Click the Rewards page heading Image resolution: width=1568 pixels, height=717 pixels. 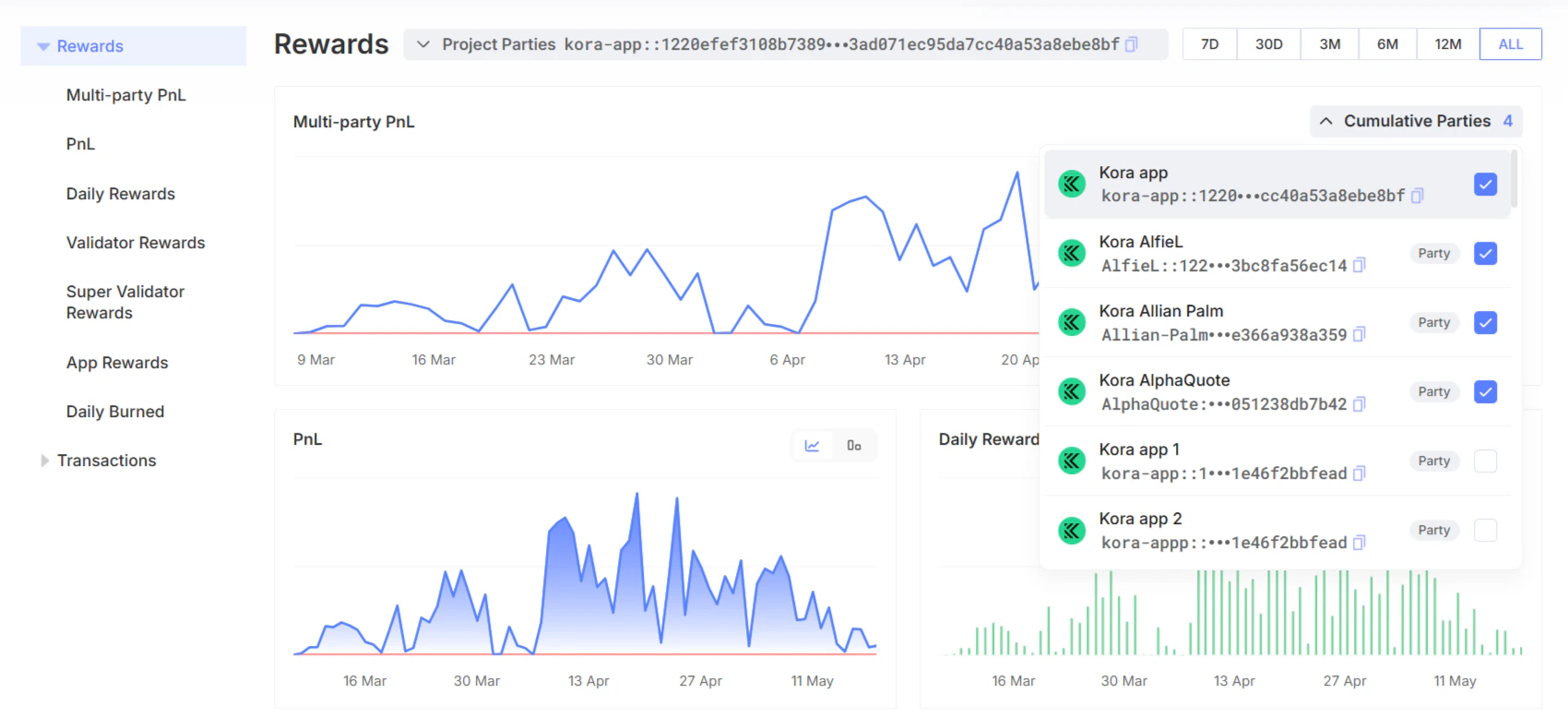tap(331, 44)
